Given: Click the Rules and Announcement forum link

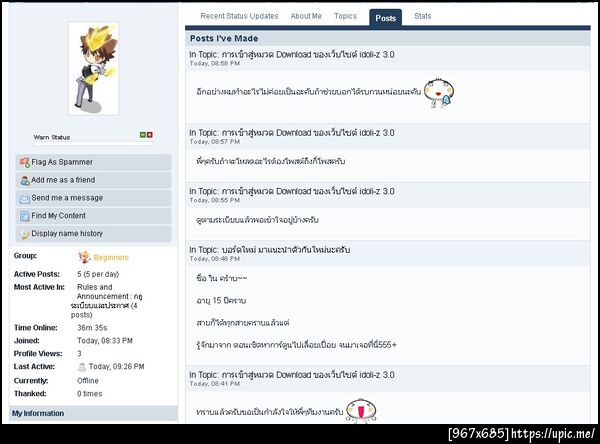Looking at the screenshot, I should click(107, 301).
